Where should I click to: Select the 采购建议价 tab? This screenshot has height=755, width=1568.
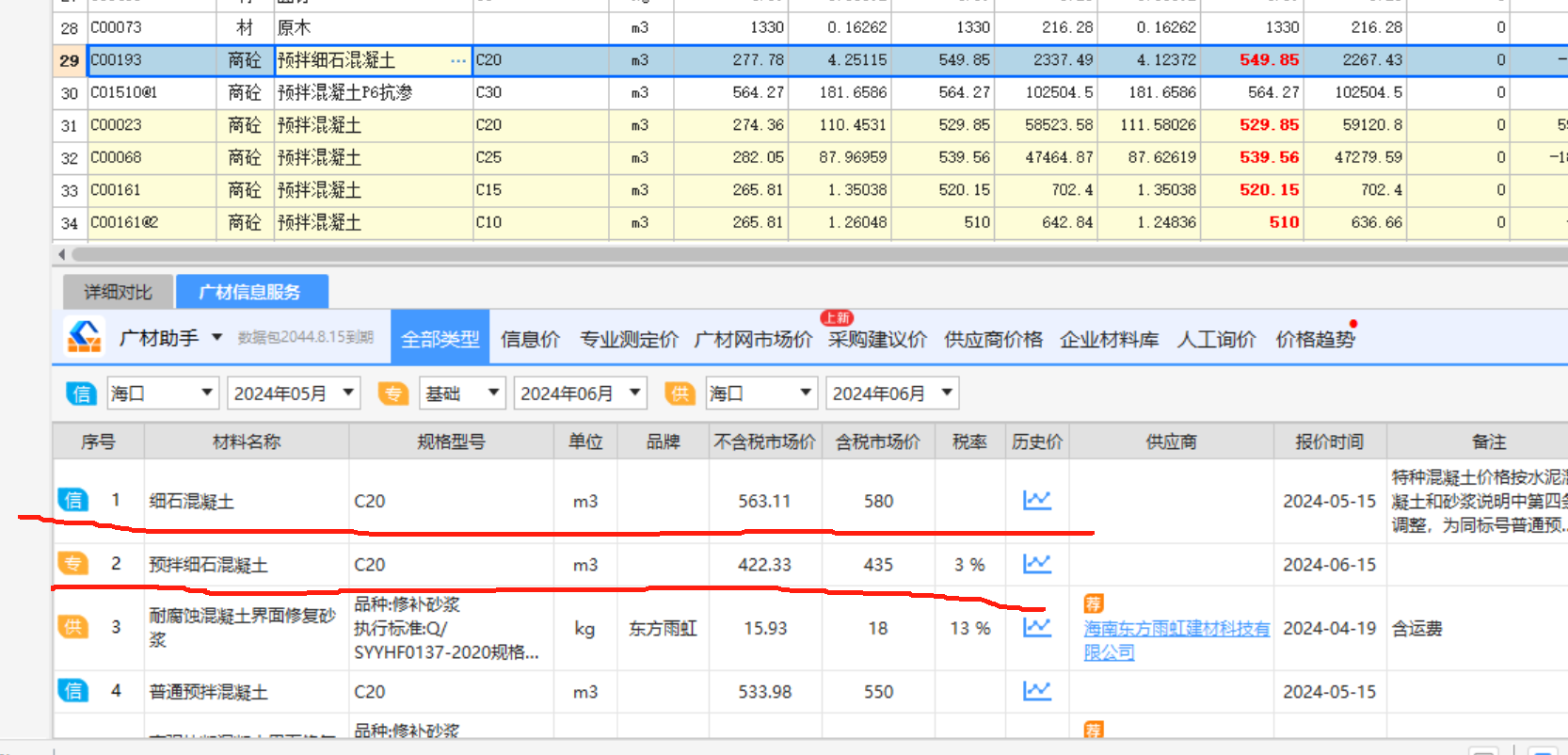click(877, 339)
